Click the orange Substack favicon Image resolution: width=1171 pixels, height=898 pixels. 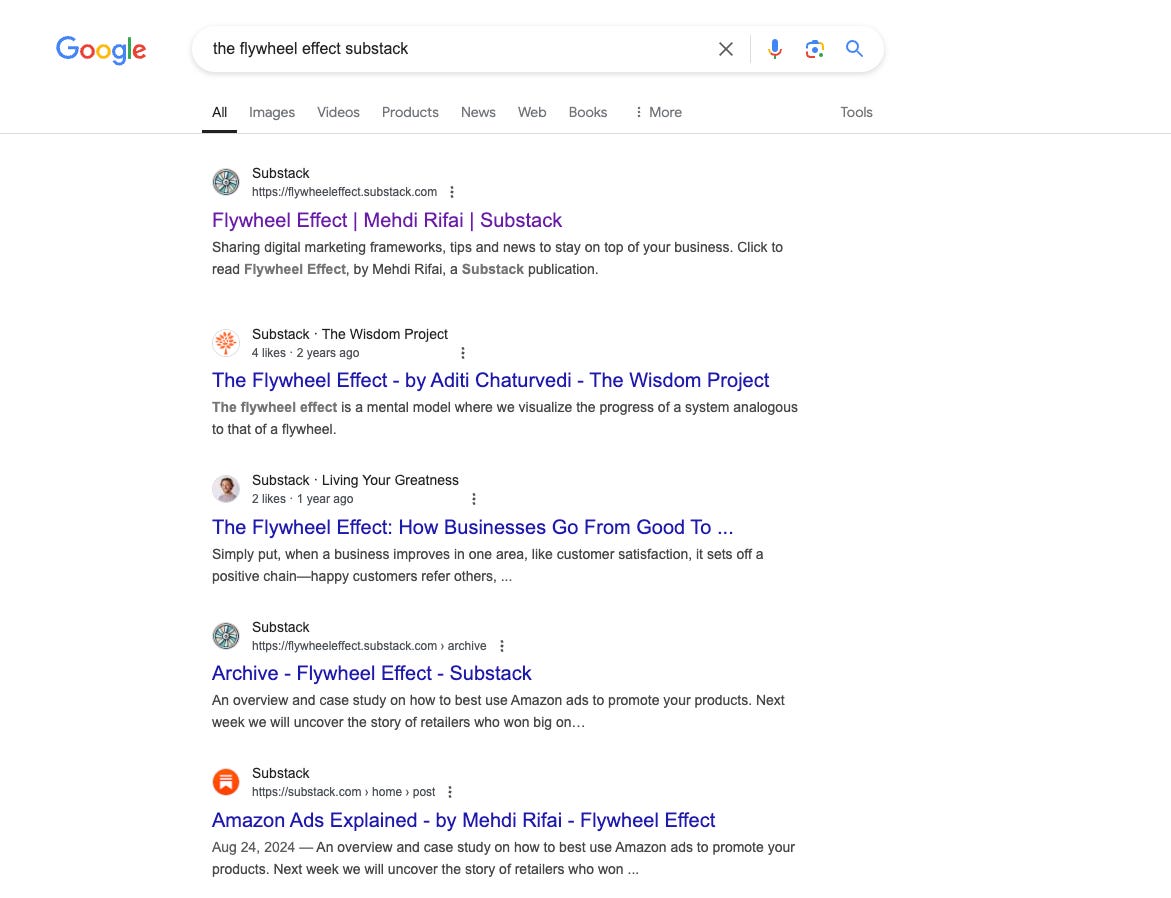pyautogui.click(x=226, y=782)
